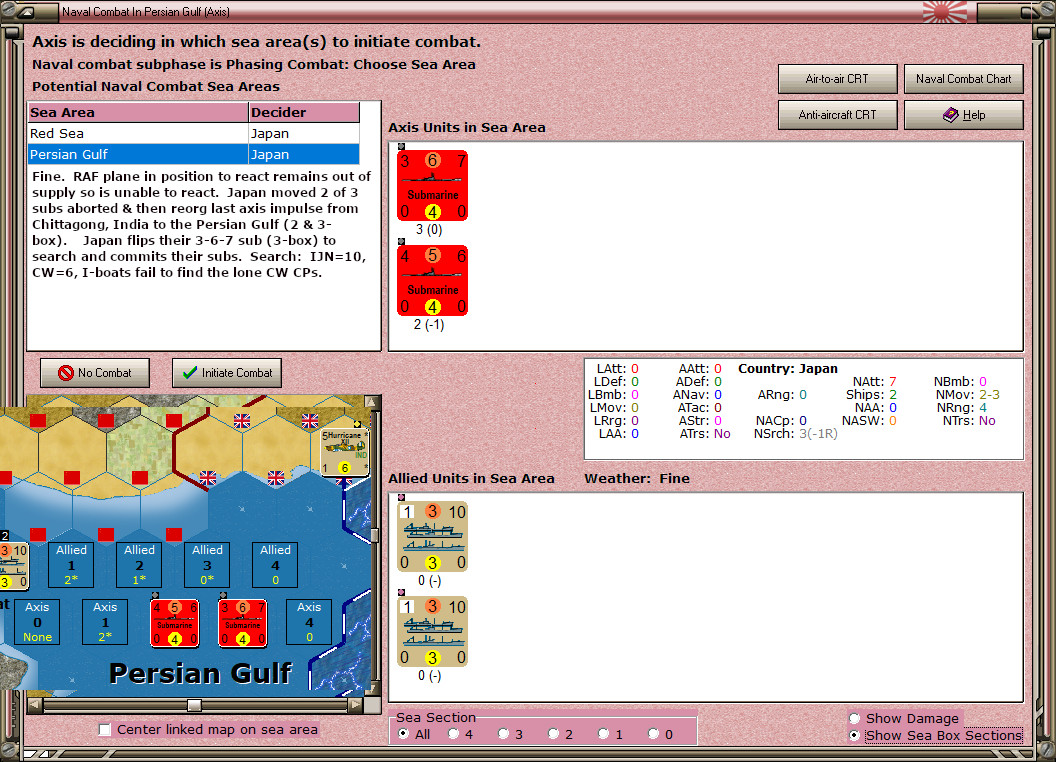Select the second Allied convoy unit
1056x762 pixels.
pos(432,632)
